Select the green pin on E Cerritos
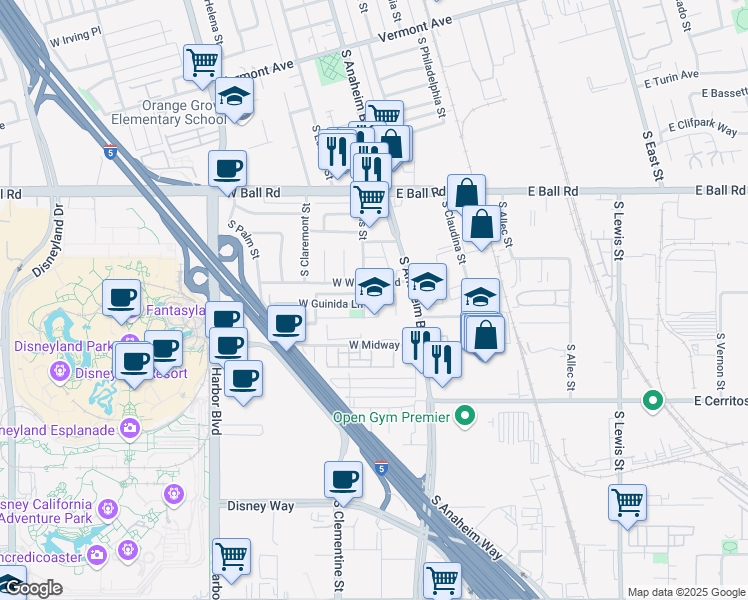 tap(653, 400)
